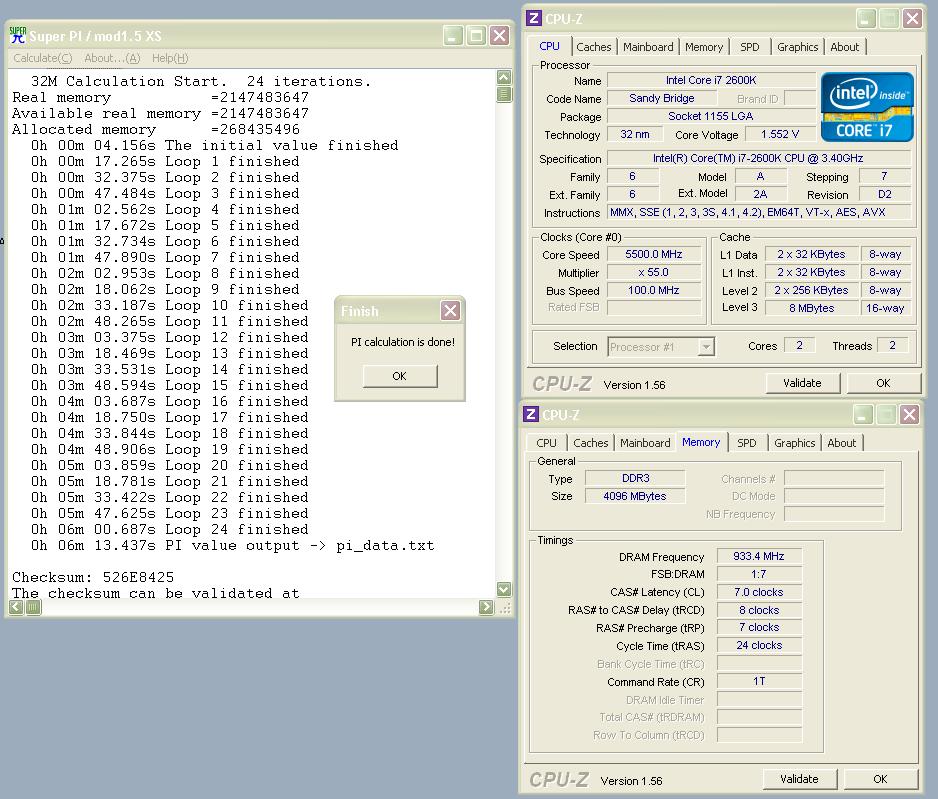938x799 pixels.
Task: Select Mainboard tab in top CPU-Z window
Action: click(x=648, y=47)
